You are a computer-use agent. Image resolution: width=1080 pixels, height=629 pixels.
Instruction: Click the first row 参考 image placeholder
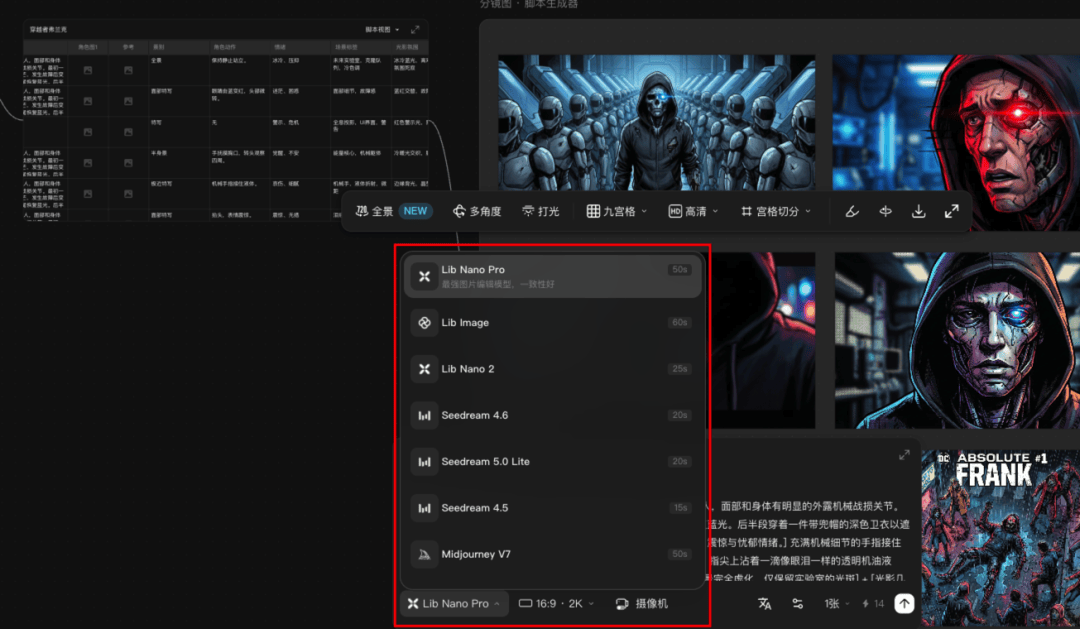128,70
